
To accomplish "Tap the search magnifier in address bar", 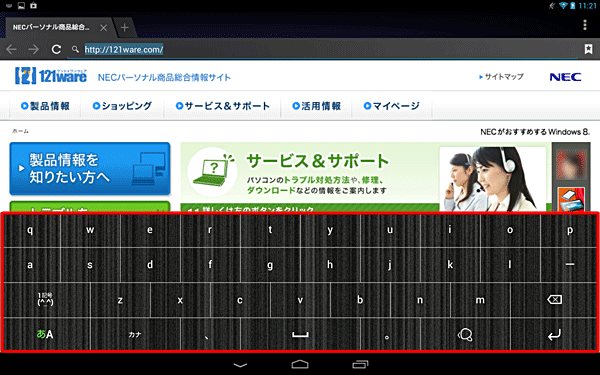I will (75, 49).
